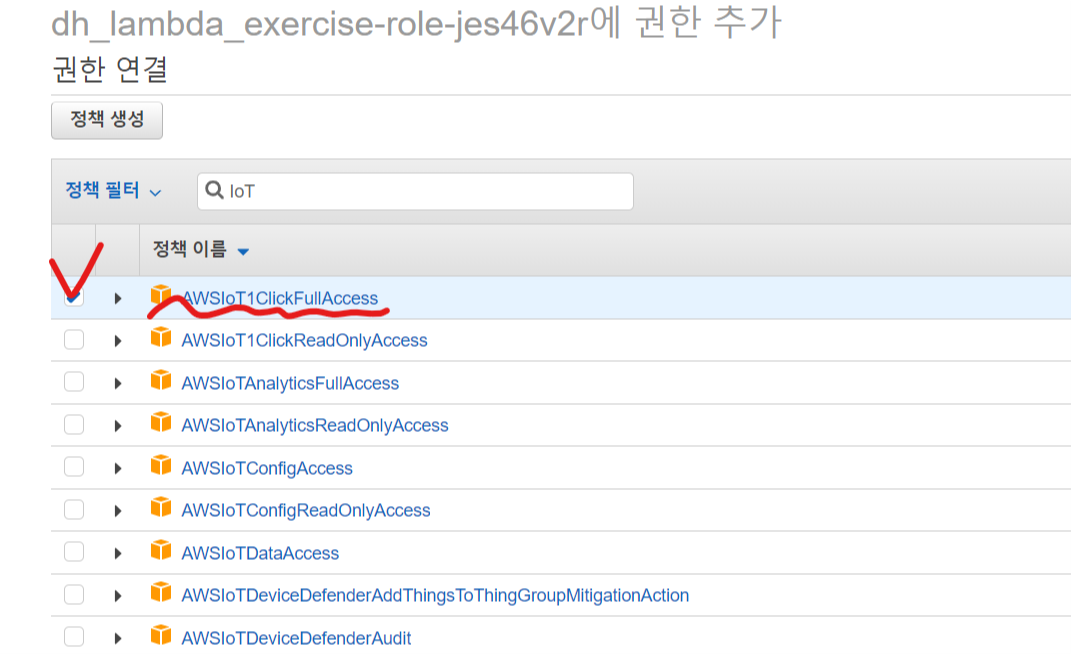Viewport: 1071px width, 654px height.
Task: Click the AddThingsToThingGroupMitigationAction policy box icon
Action: pyautogui.click(x=161, y=592)
